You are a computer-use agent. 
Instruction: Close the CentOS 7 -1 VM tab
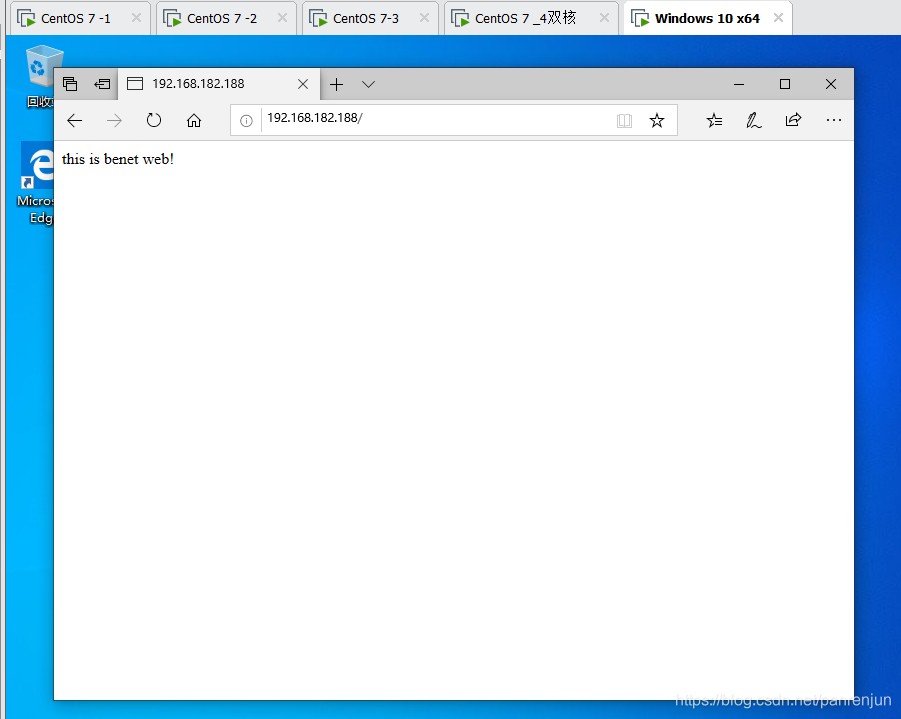click(136, 18)
